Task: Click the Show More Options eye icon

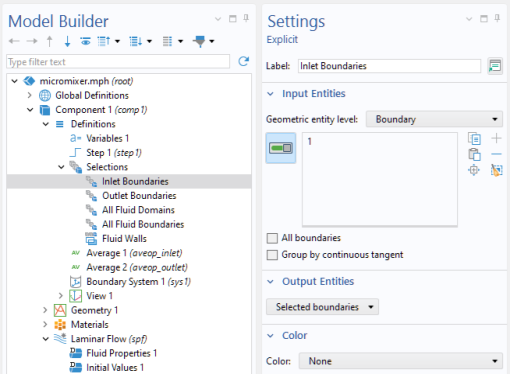Action: point(85,41)
